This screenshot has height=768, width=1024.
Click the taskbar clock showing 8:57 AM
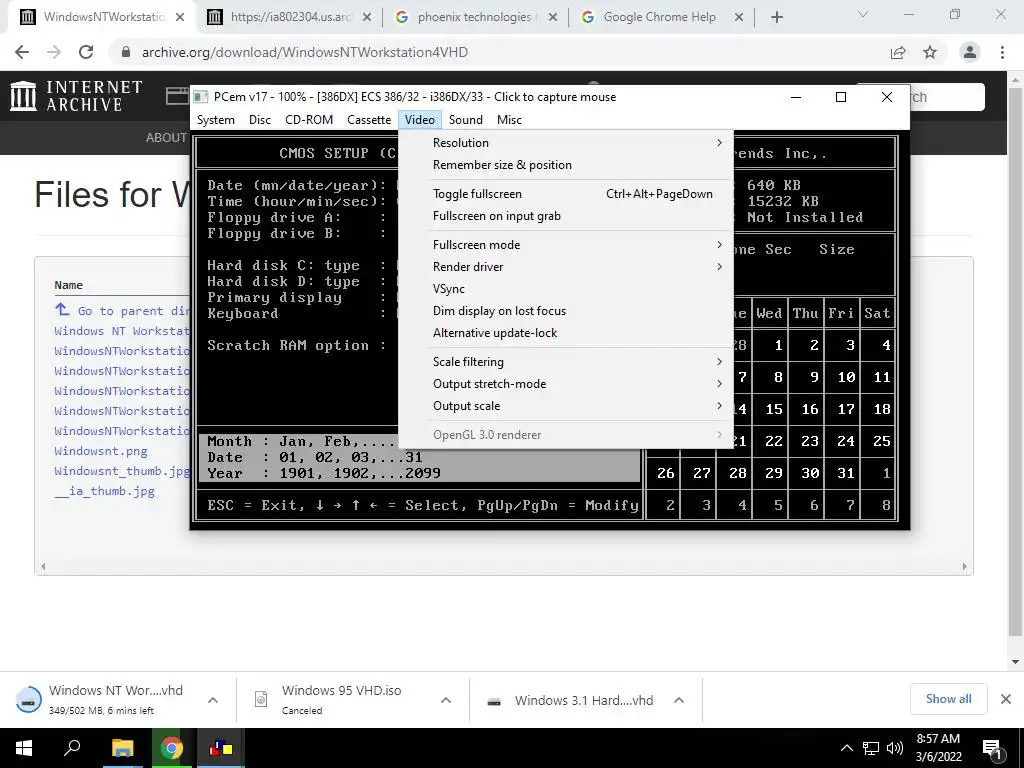click(938, 748)
